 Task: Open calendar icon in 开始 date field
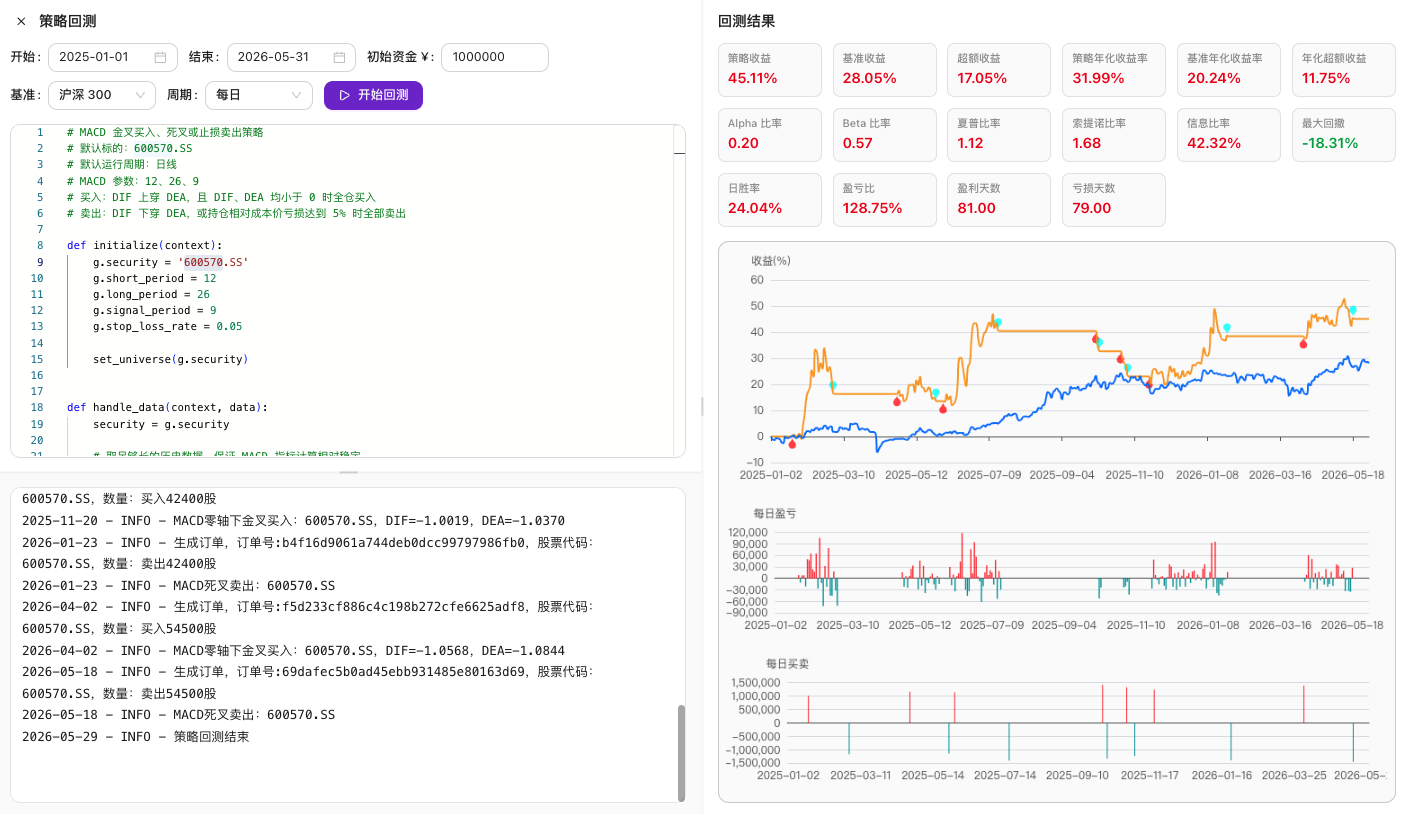point(160,57)
